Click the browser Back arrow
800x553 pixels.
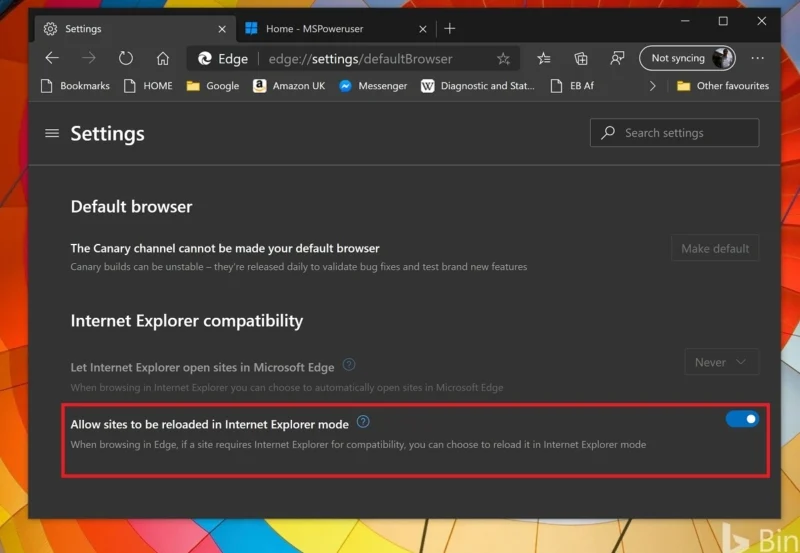52,58
